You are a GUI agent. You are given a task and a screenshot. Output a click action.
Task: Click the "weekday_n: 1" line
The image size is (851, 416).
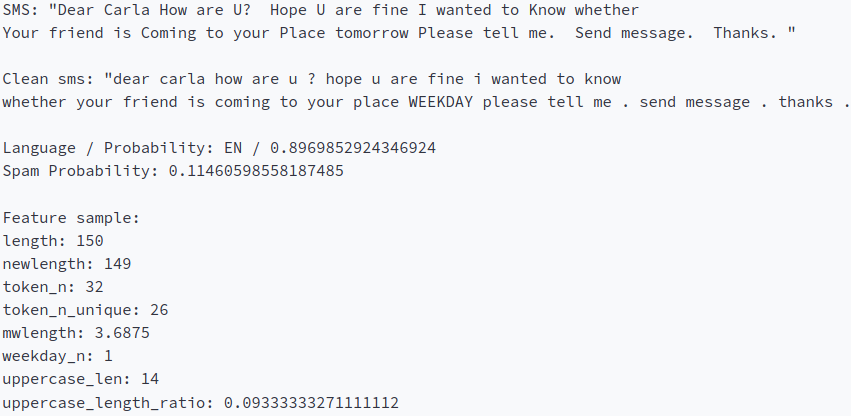point(58,356)
